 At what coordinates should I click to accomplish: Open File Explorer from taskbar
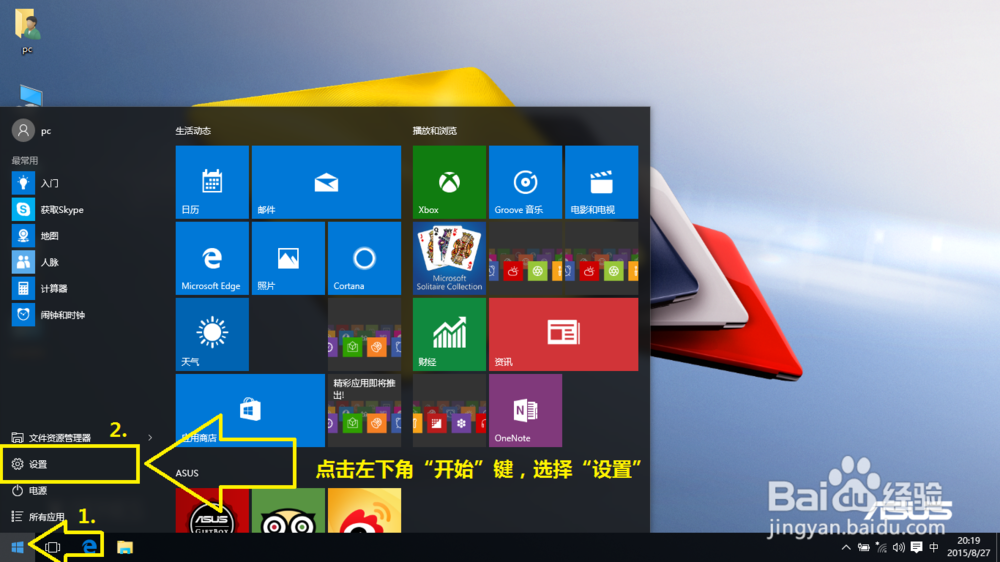coord(125,547)
